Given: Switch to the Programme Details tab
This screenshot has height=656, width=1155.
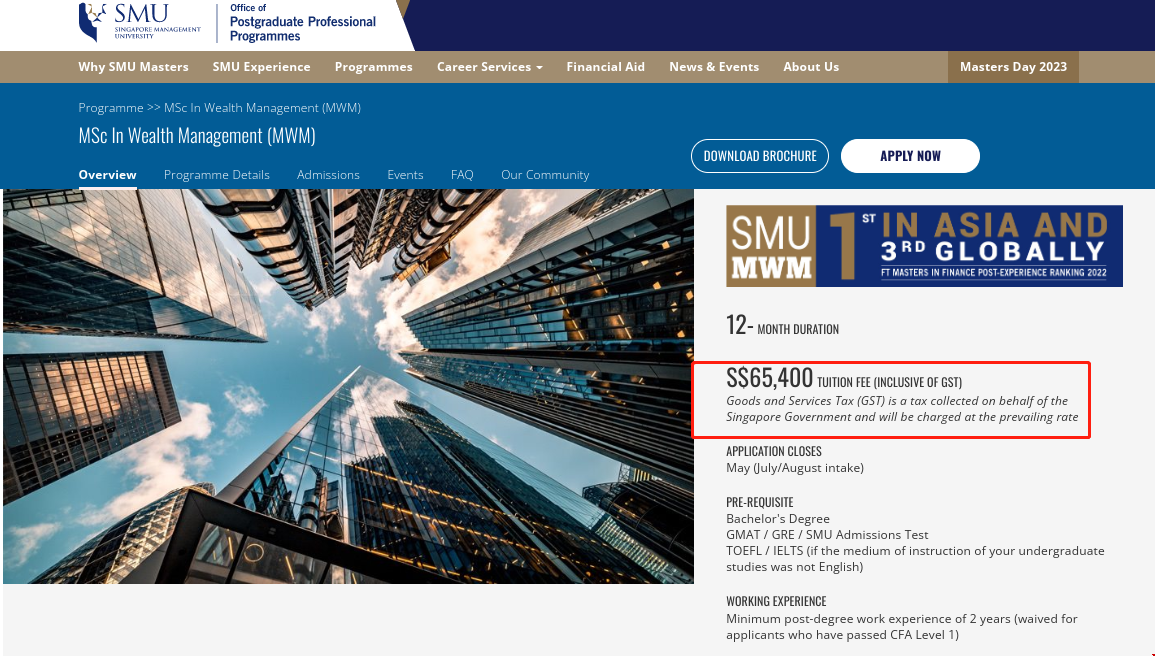Looking at the screenshot, I should [x=217, y=174].
